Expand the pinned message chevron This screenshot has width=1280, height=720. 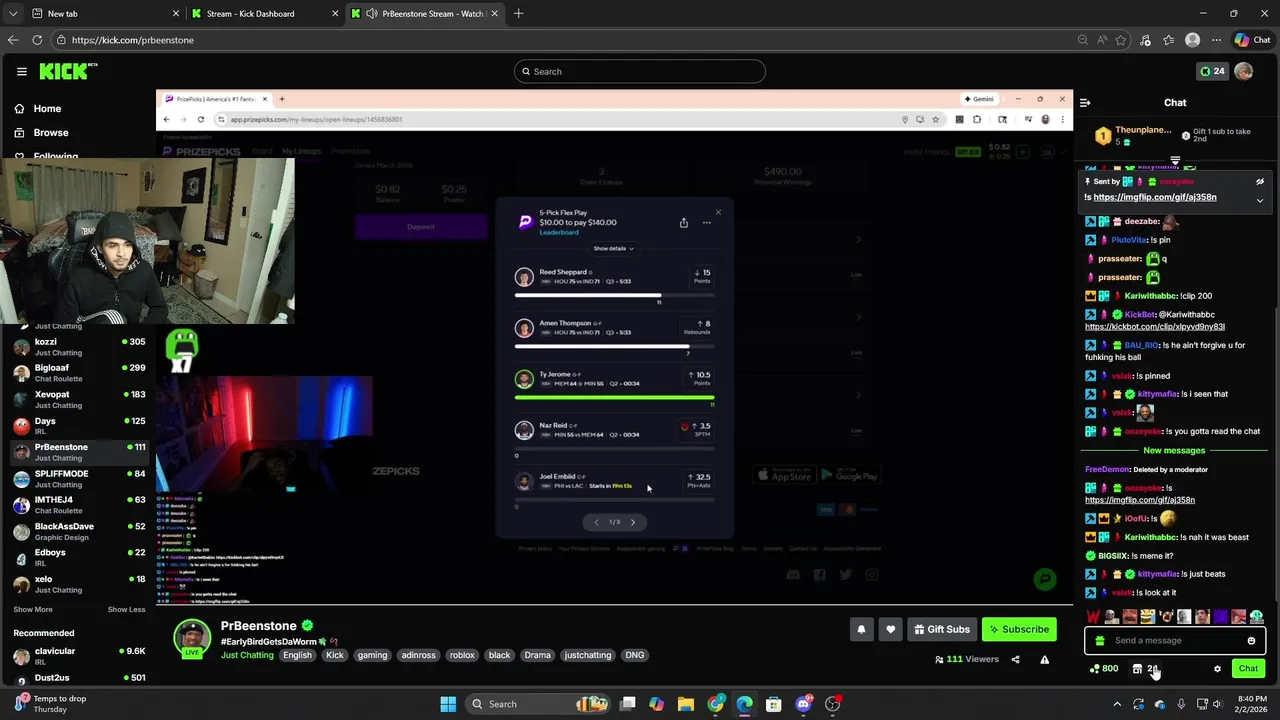click(x=1260, y=200)
